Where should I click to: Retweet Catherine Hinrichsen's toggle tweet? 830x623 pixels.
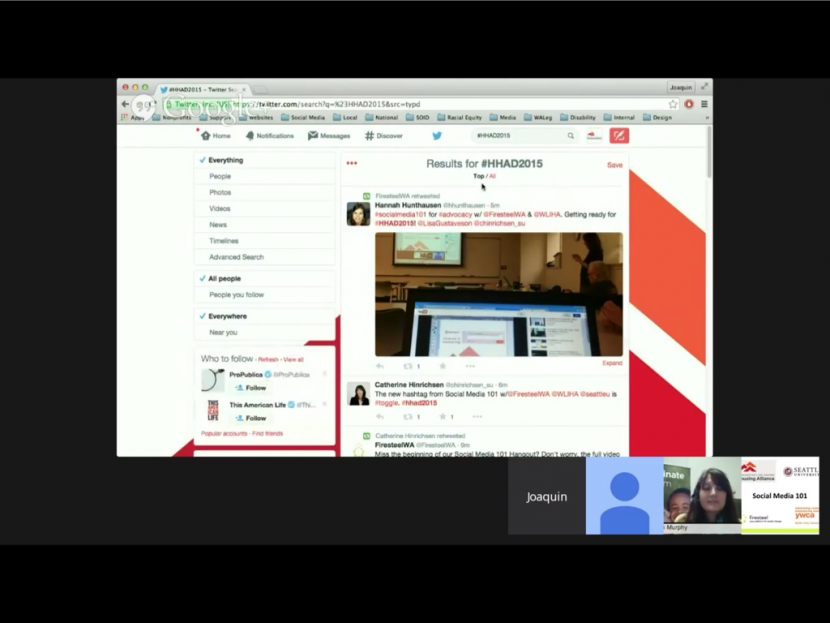[x=408, y=417]
